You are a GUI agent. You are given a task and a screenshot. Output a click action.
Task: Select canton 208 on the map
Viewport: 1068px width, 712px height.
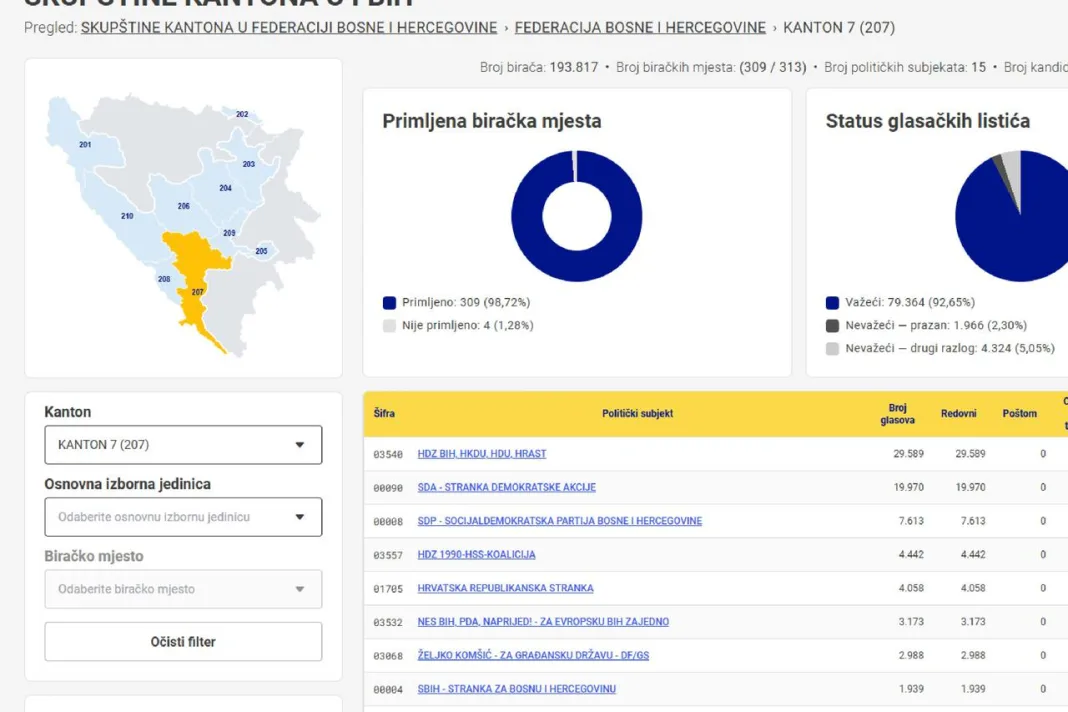[164, 279]
